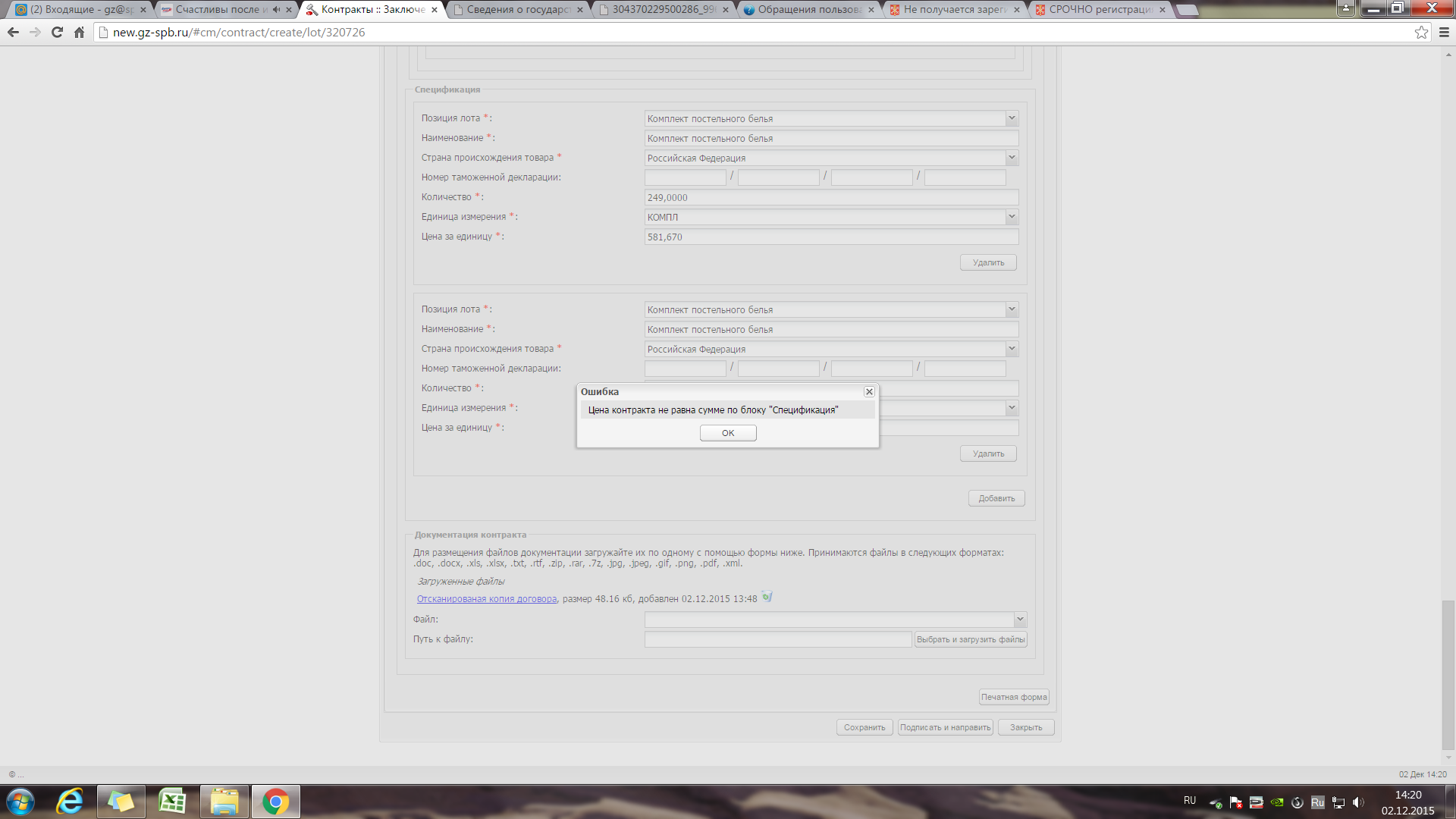Switch to Сведения о государственном tab
The image size is (1456, 819).
[x=516, y=10]
